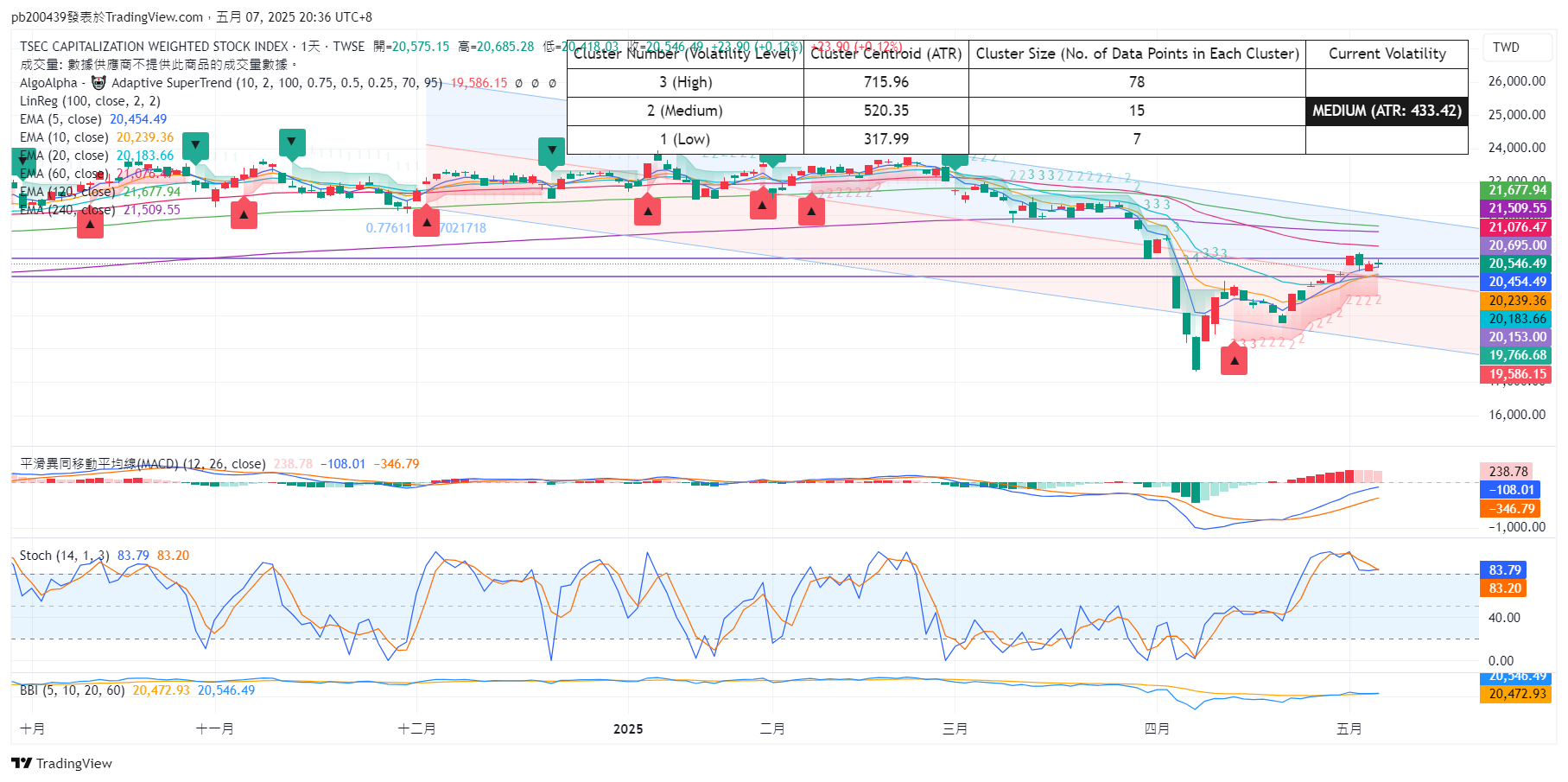Click the purple 21,509.55 price axis label
This screenshot has width=1568, height=782.
(1517, 208)
